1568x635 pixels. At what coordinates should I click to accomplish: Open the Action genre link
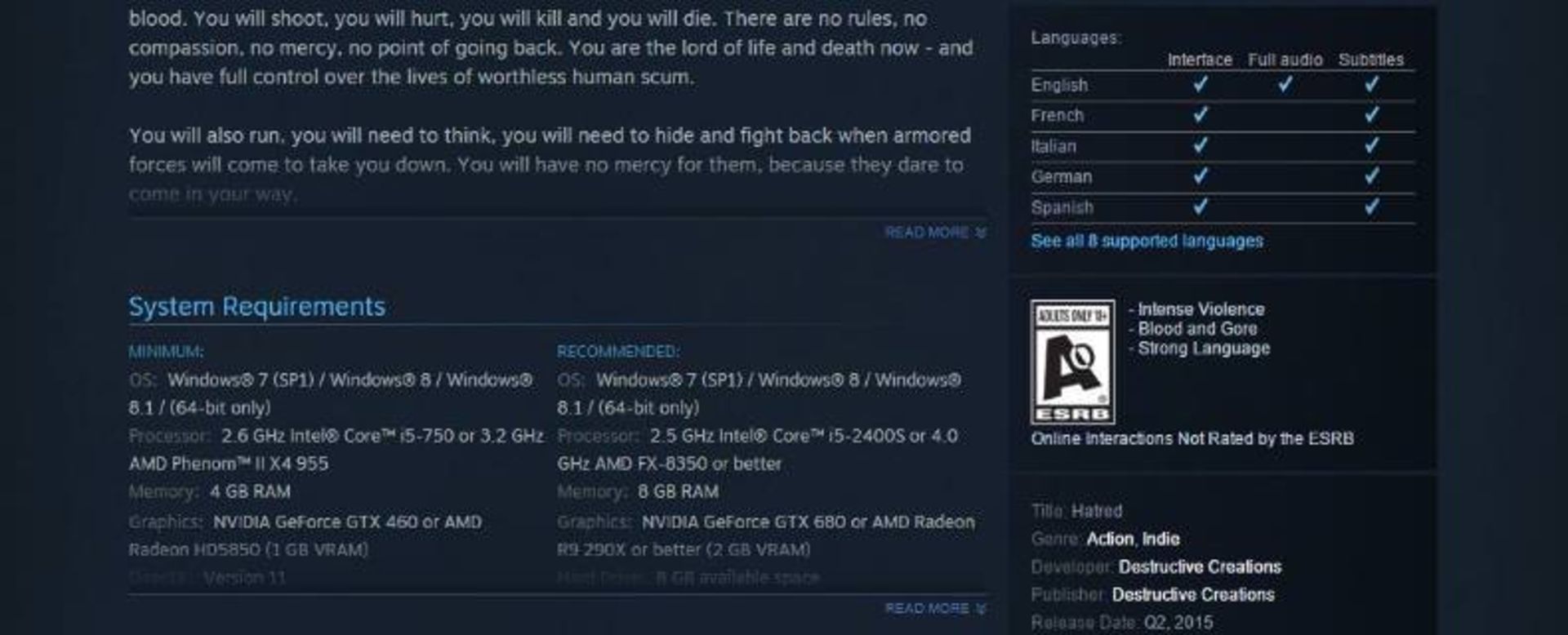[x=1110, y=539]
